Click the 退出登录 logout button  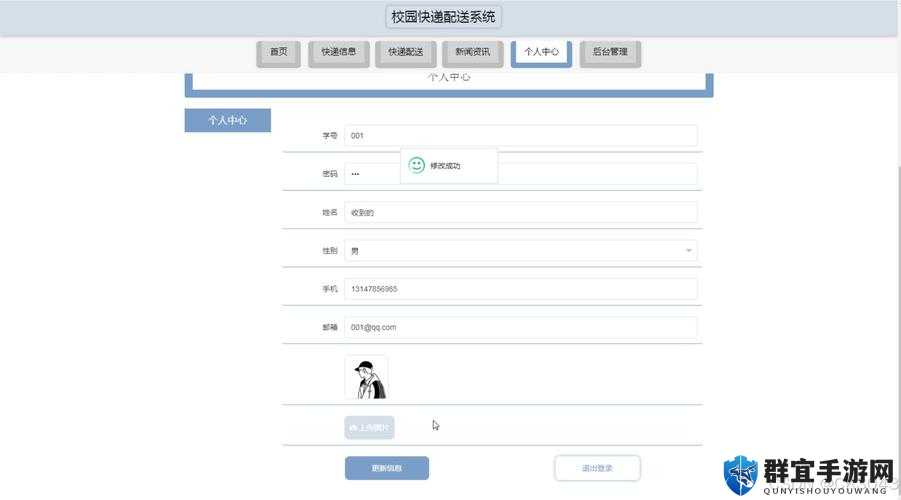point(597,468)
